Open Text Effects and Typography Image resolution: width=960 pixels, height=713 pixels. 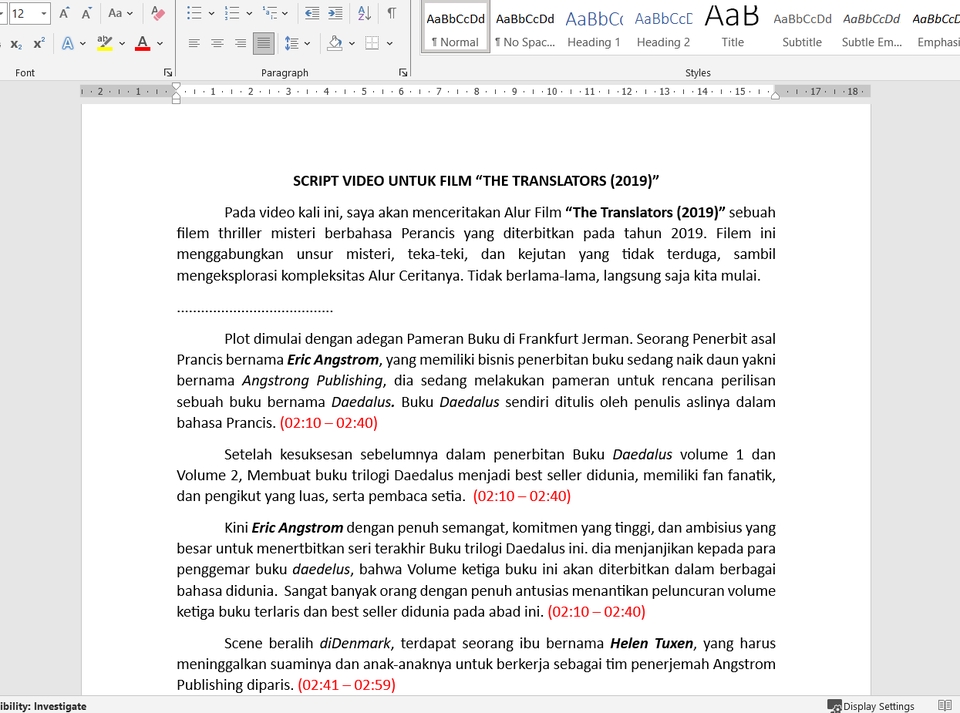coord(67,43)
